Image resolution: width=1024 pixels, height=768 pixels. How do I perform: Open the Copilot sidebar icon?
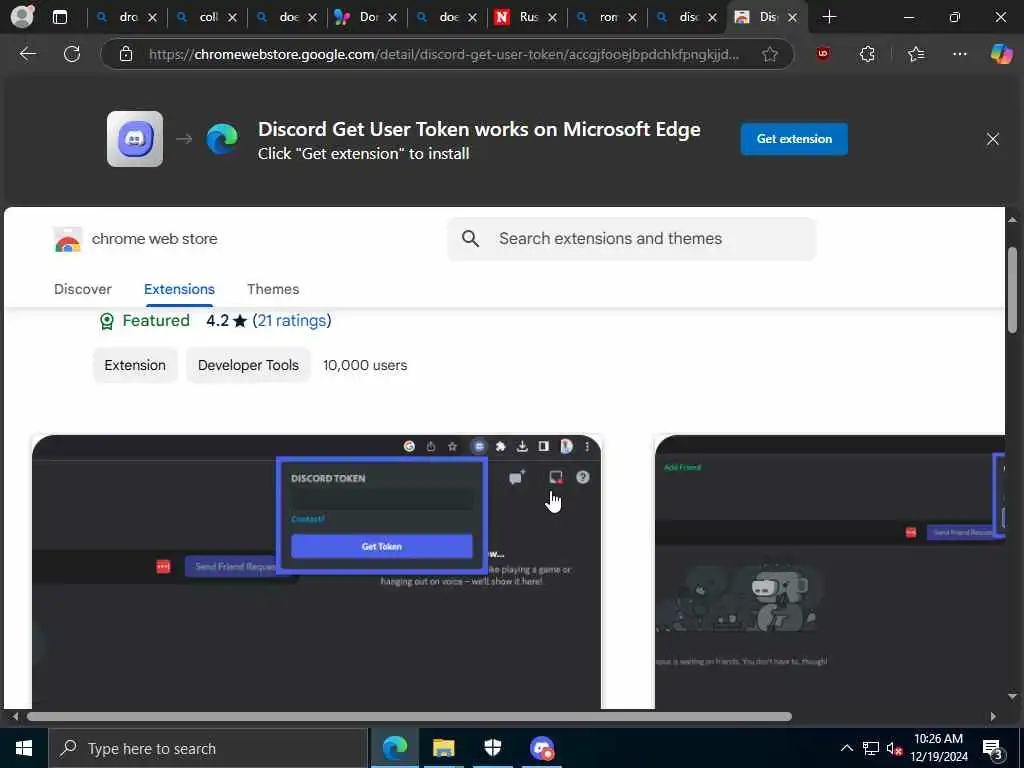coord(1001,54)
